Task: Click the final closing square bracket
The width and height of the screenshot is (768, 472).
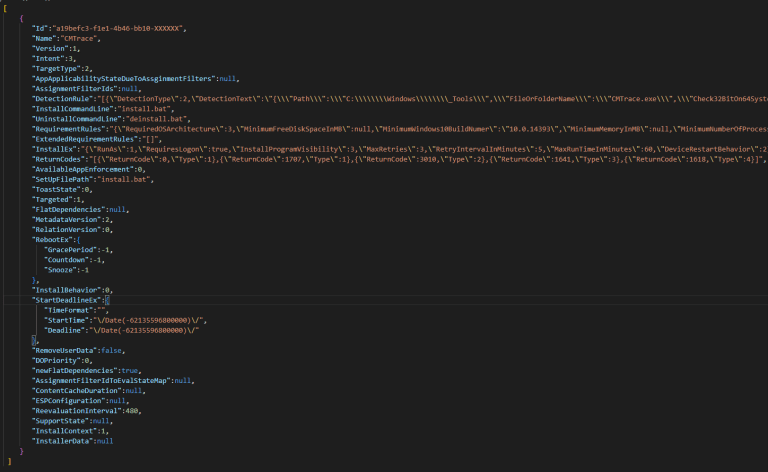Action: tap(8, 460)
